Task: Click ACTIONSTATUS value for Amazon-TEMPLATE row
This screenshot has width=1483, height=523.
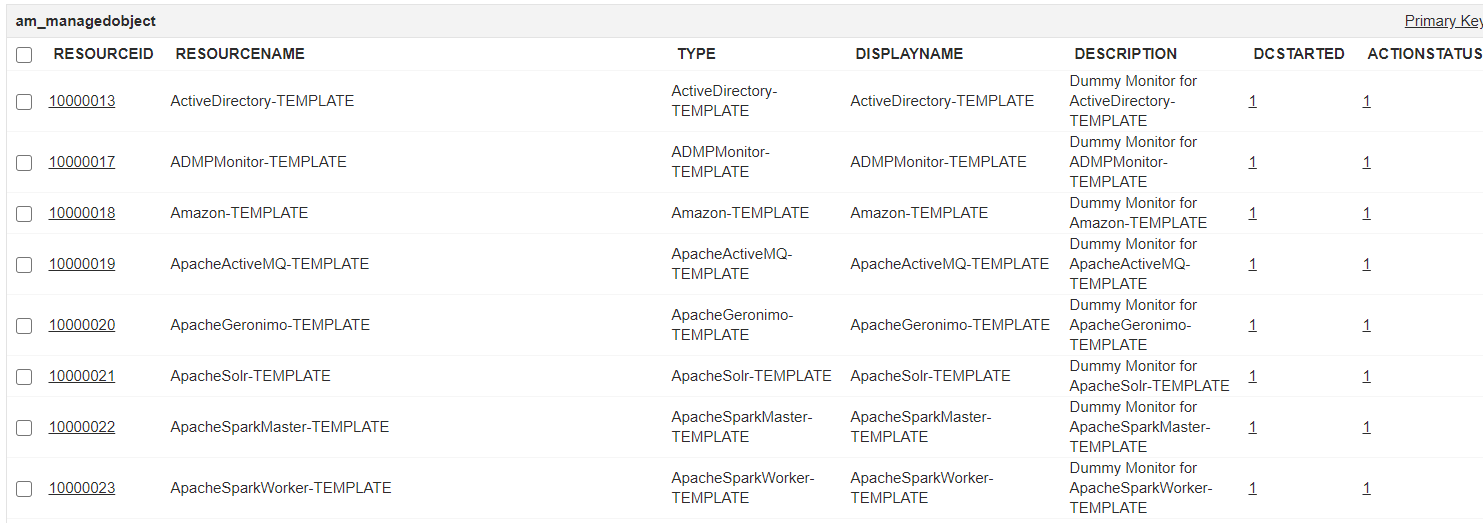Action: coord(1367,213)
